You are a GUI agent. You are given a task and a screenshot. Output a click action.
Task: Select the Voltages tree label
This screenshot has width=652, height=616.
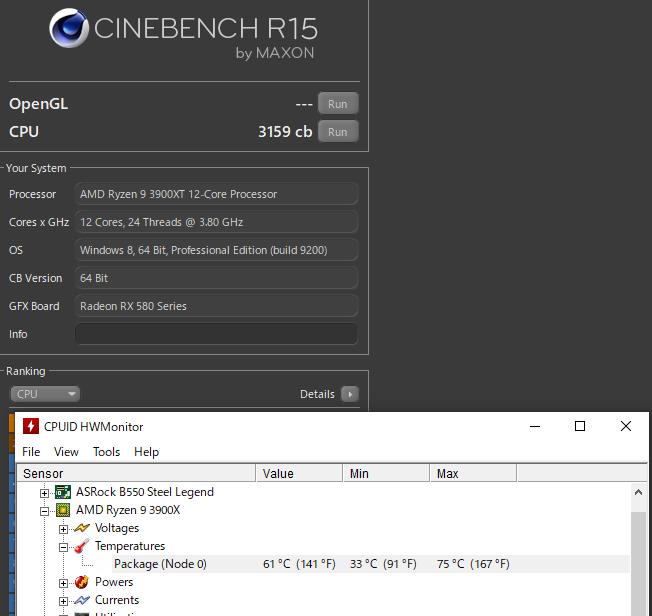point(117,528)
